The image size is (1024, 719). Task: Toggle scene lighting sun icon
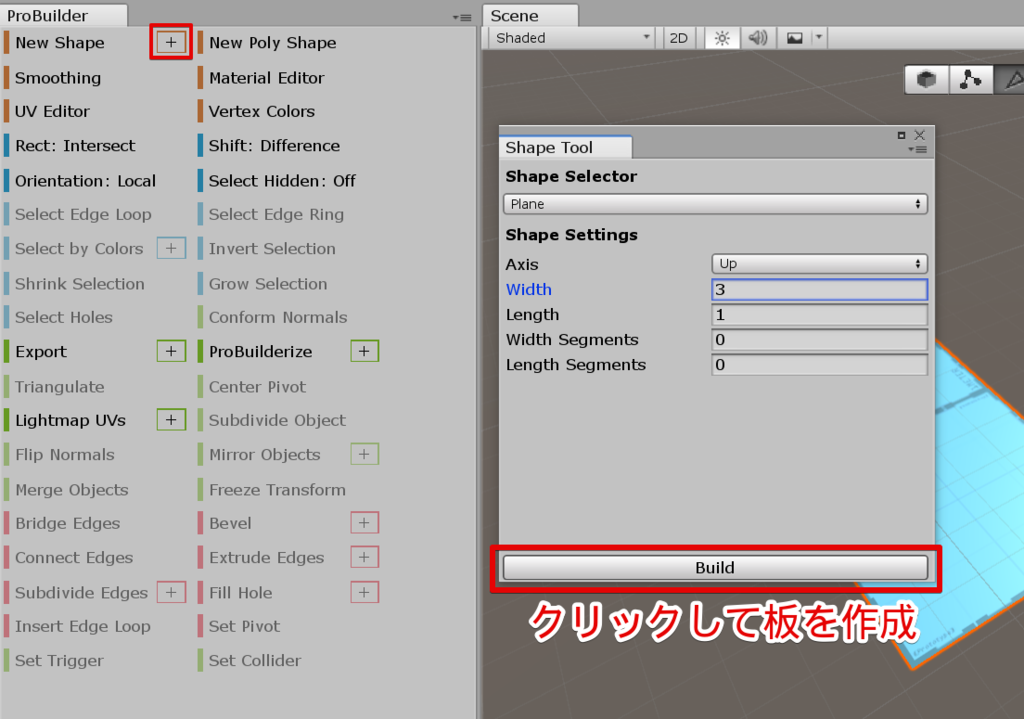coord(722,38)
